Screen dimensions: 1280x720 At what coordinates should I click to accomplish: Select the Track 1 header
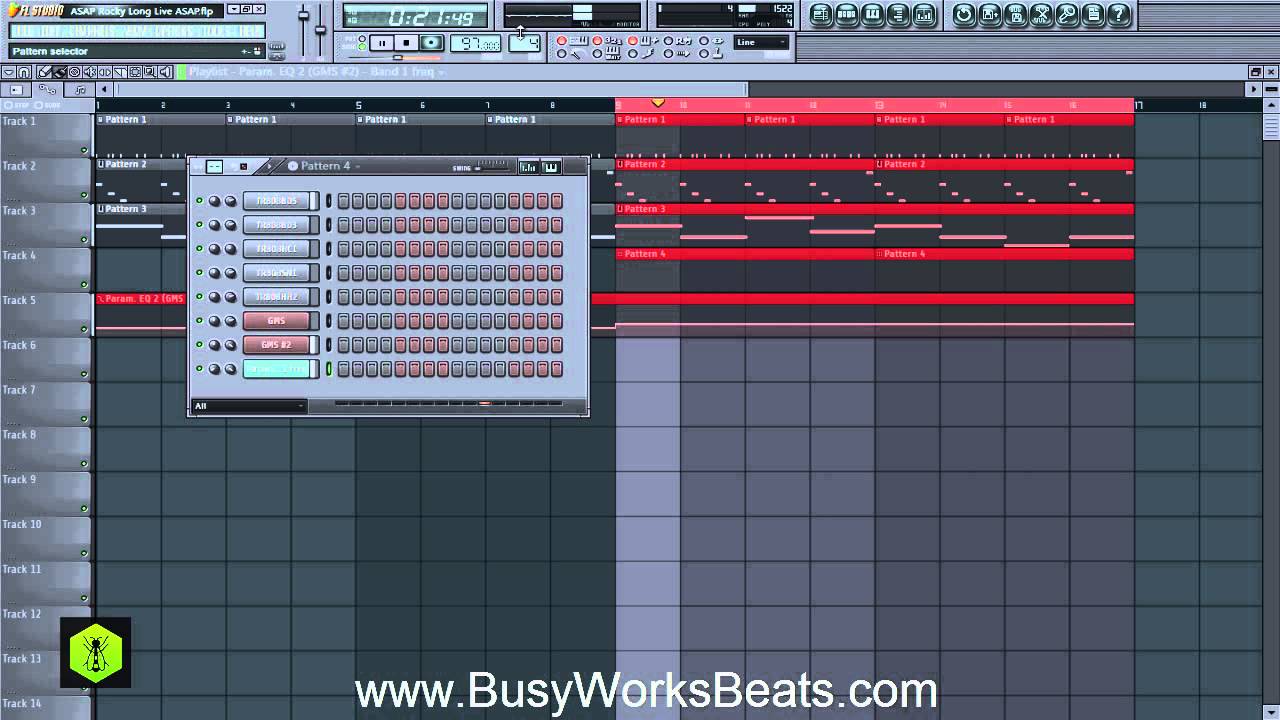(x=46, y=134)
